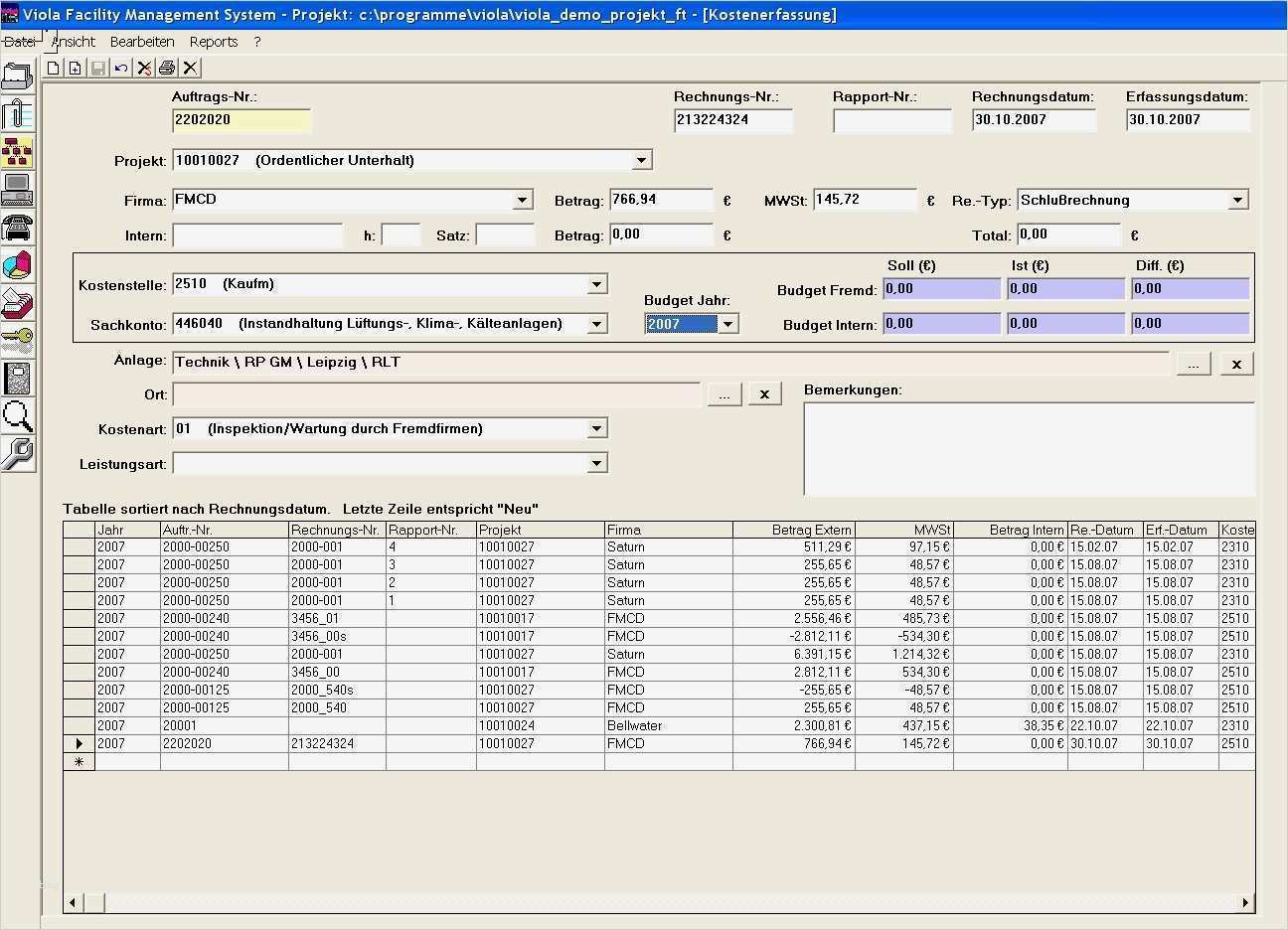Open the pie chart icon in sidebar
Viewport: 1288px width, 930px height.
pyautogui.click(x=18, y=265)
